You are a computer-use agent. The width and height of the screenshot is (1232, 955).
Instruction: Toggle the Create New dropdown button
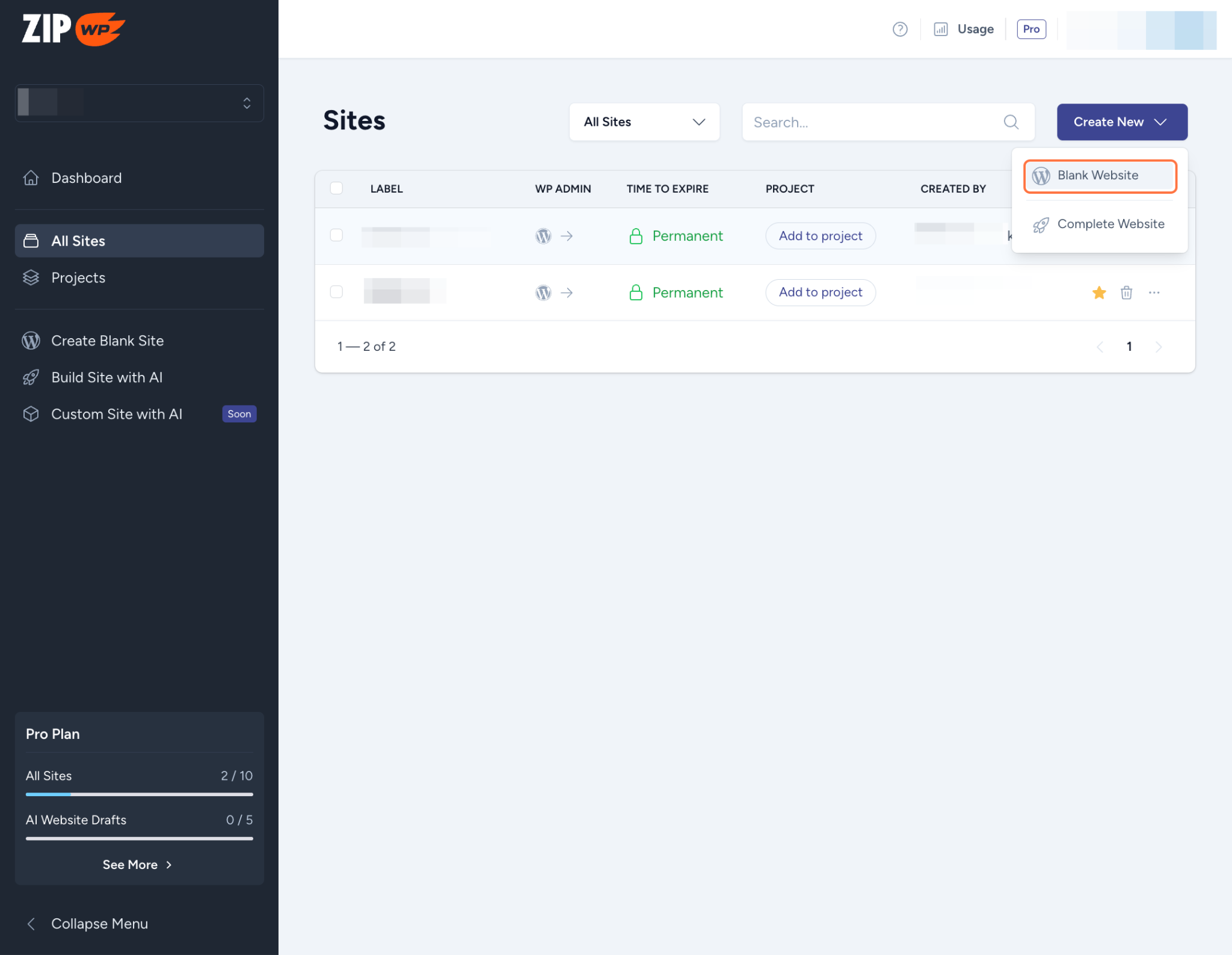coord(1121,122)
